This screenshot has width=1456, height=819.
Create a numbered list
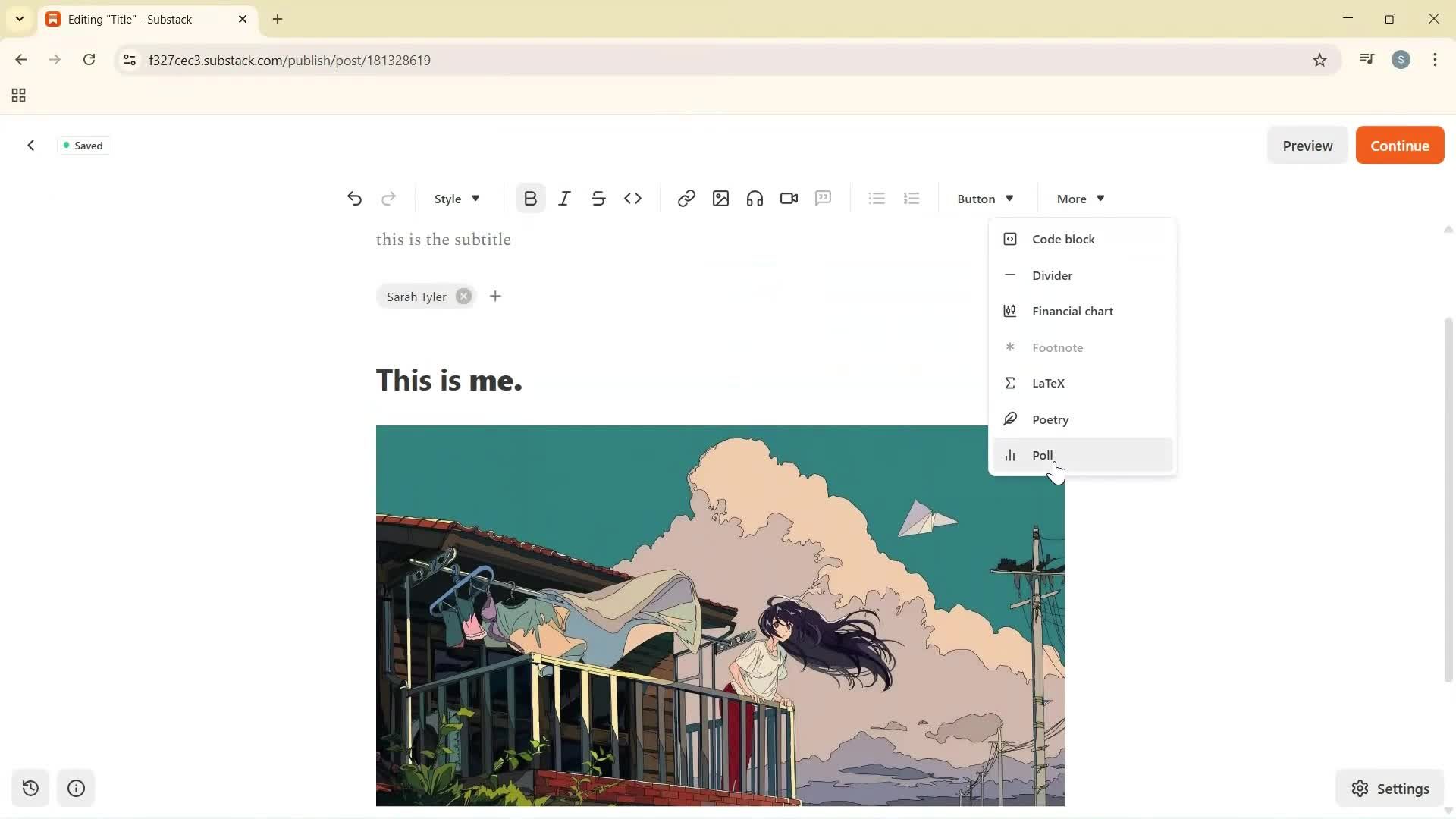[911, 198]
